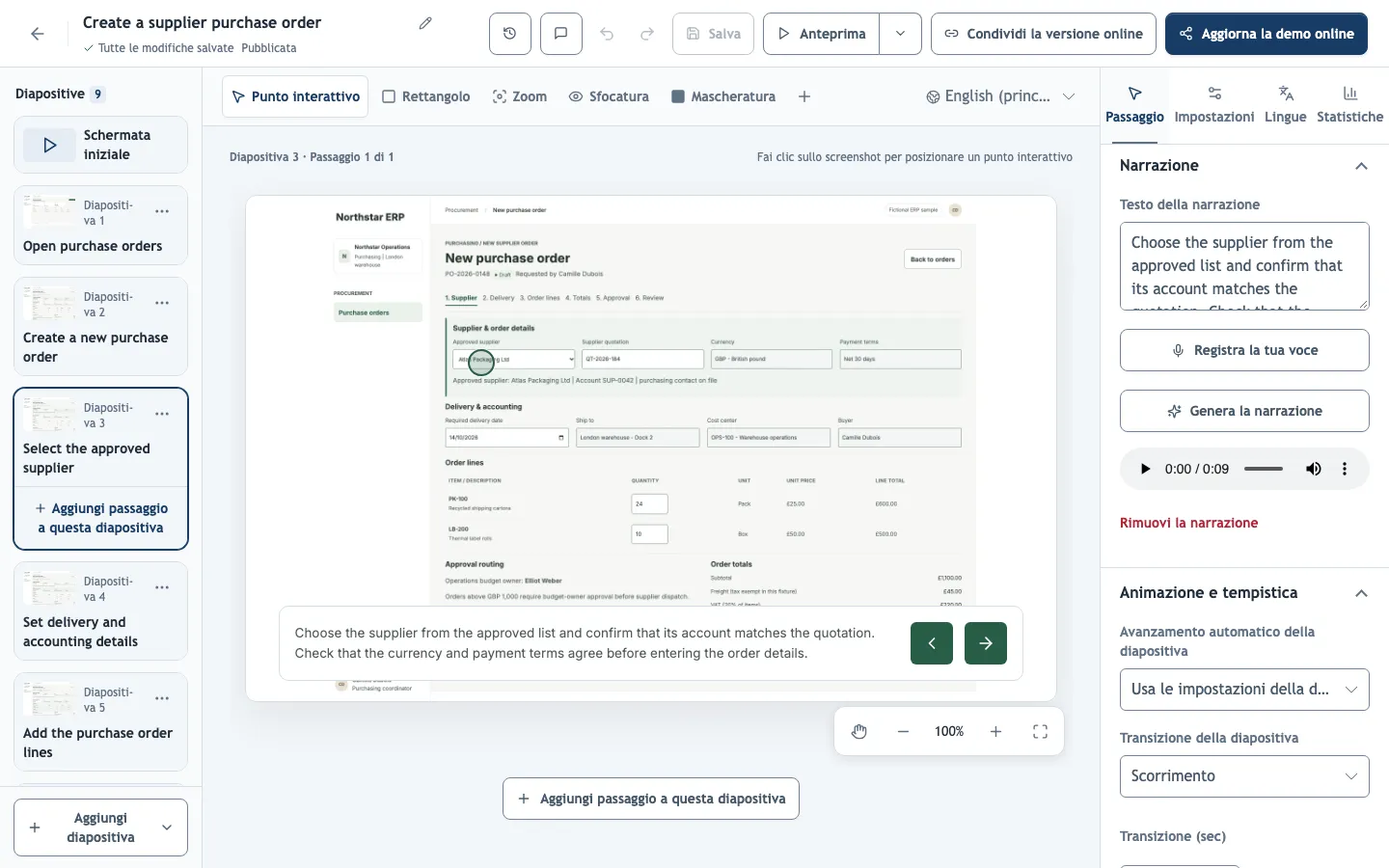Activate the hand pan tool
The image size is (1389, 868).
point(859,732)
